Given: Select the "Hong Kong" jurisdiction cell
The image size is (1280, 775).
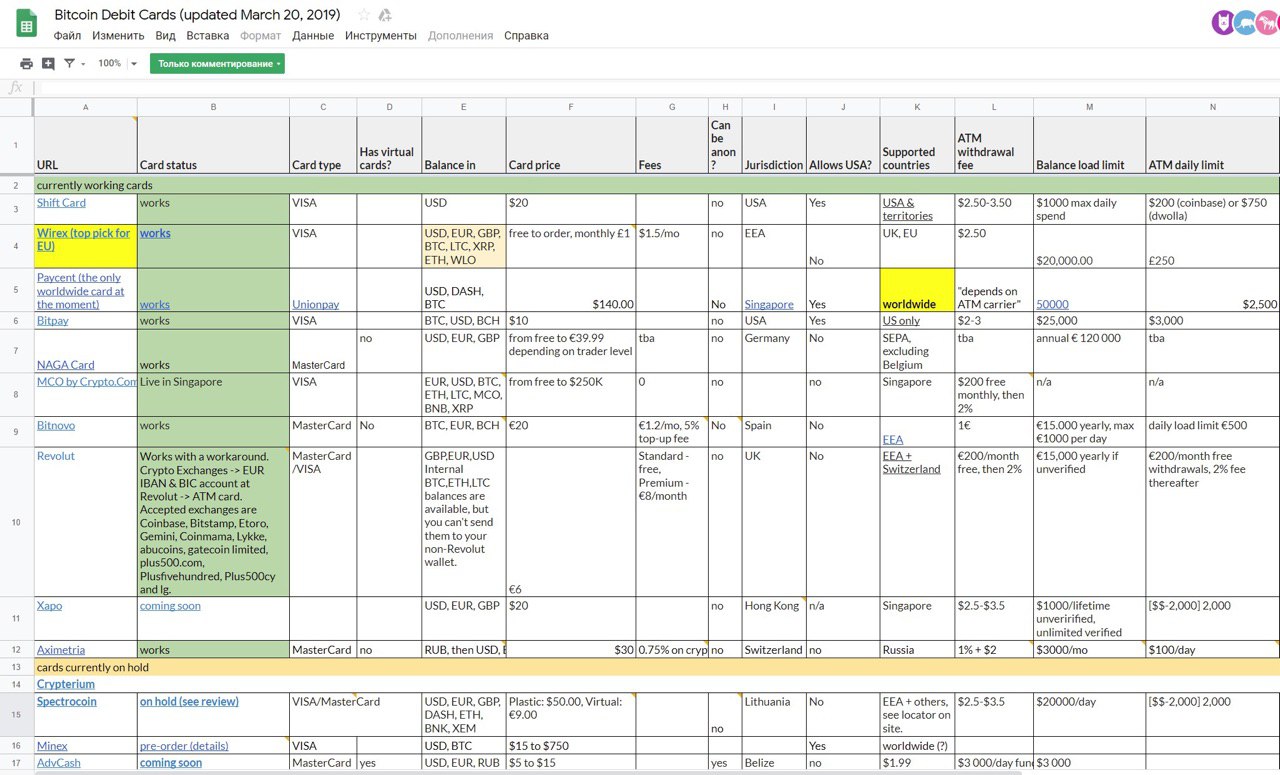Looking at the screenshot, I should point(774,619).
